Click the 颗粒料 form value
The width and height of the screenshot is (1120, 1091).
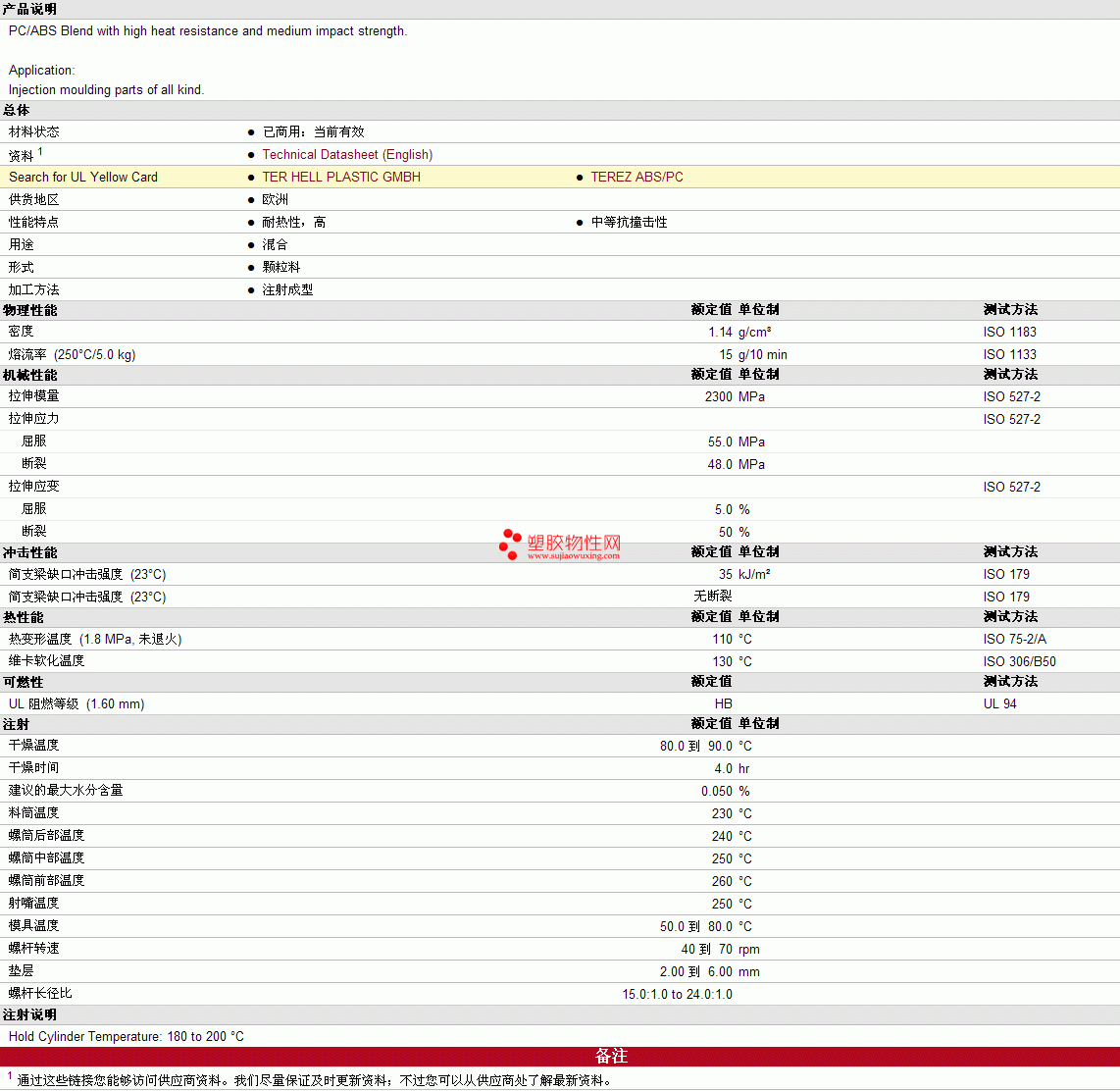[281, 267]
